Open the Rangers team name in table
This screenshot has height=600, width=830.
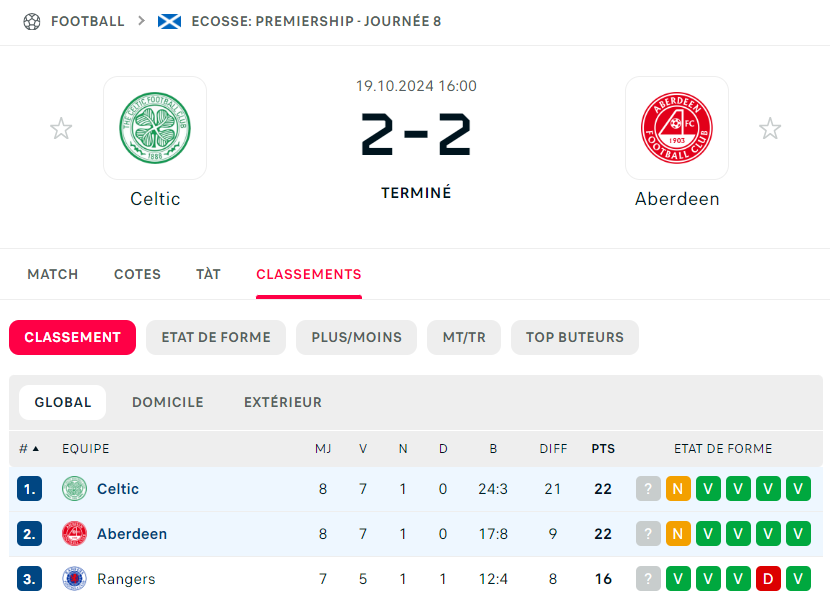point(126,579)
